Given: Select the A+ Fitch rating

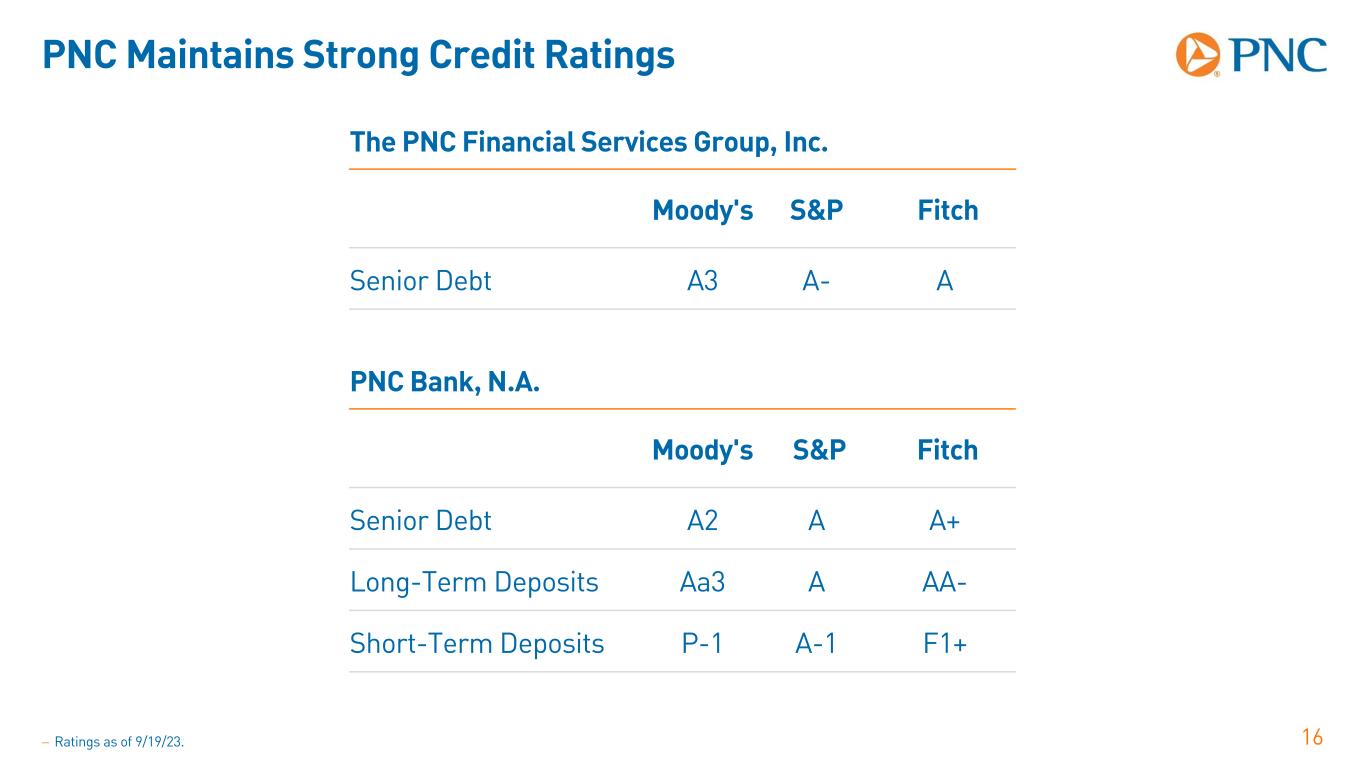Looking at the screenshot, I should click(945, 521).
